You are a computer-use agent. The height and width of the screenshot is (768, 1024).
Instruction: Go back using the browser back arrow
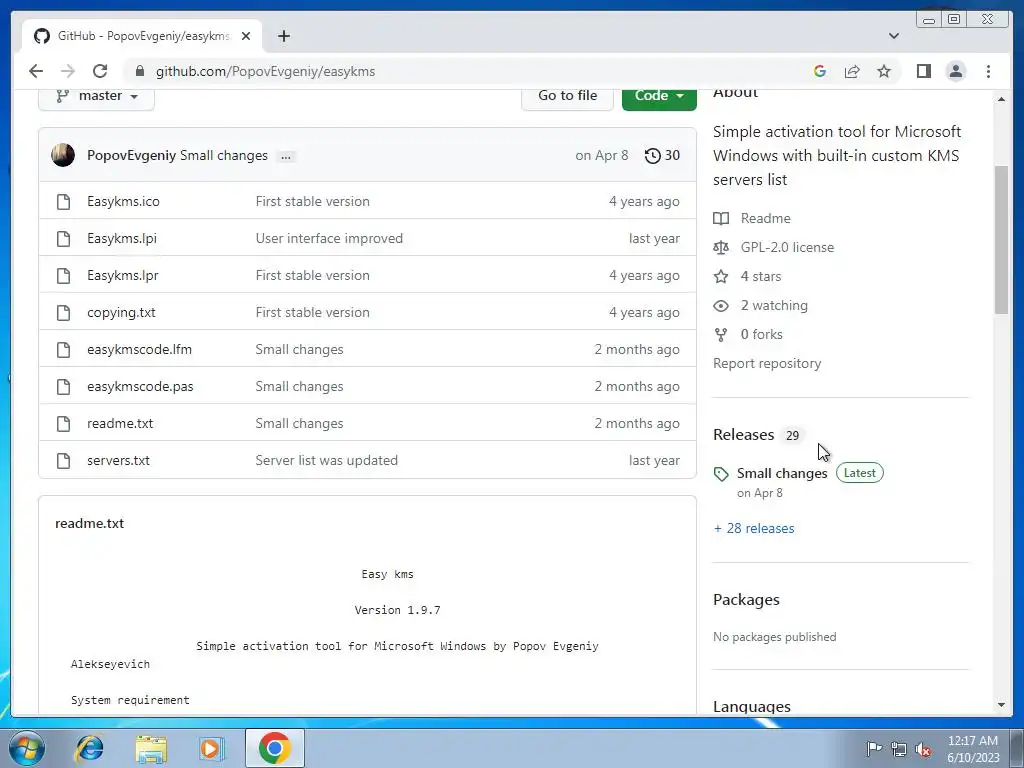[x=36, y=71]
